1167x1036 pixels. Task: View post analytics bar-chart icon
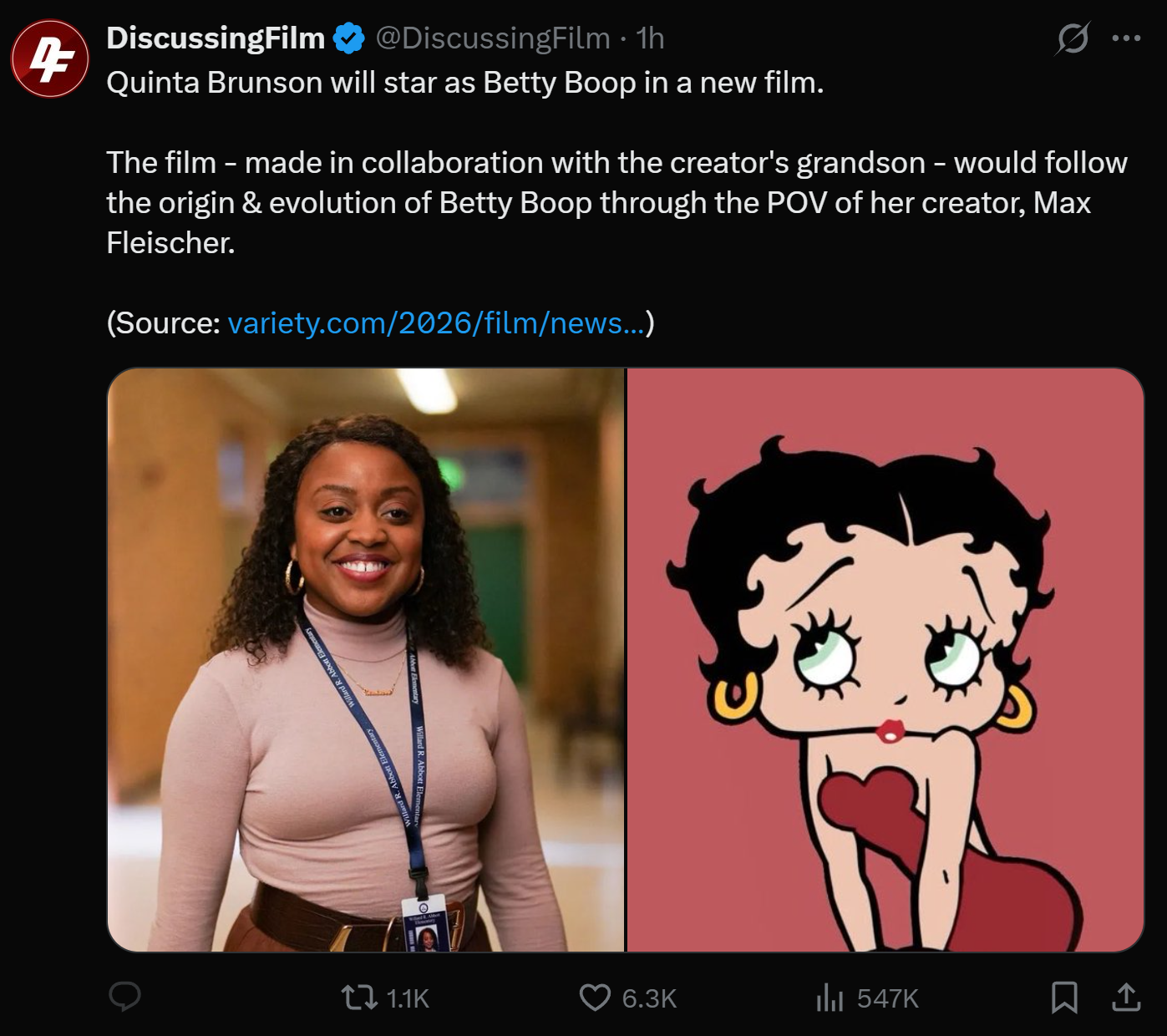point(830,998)
